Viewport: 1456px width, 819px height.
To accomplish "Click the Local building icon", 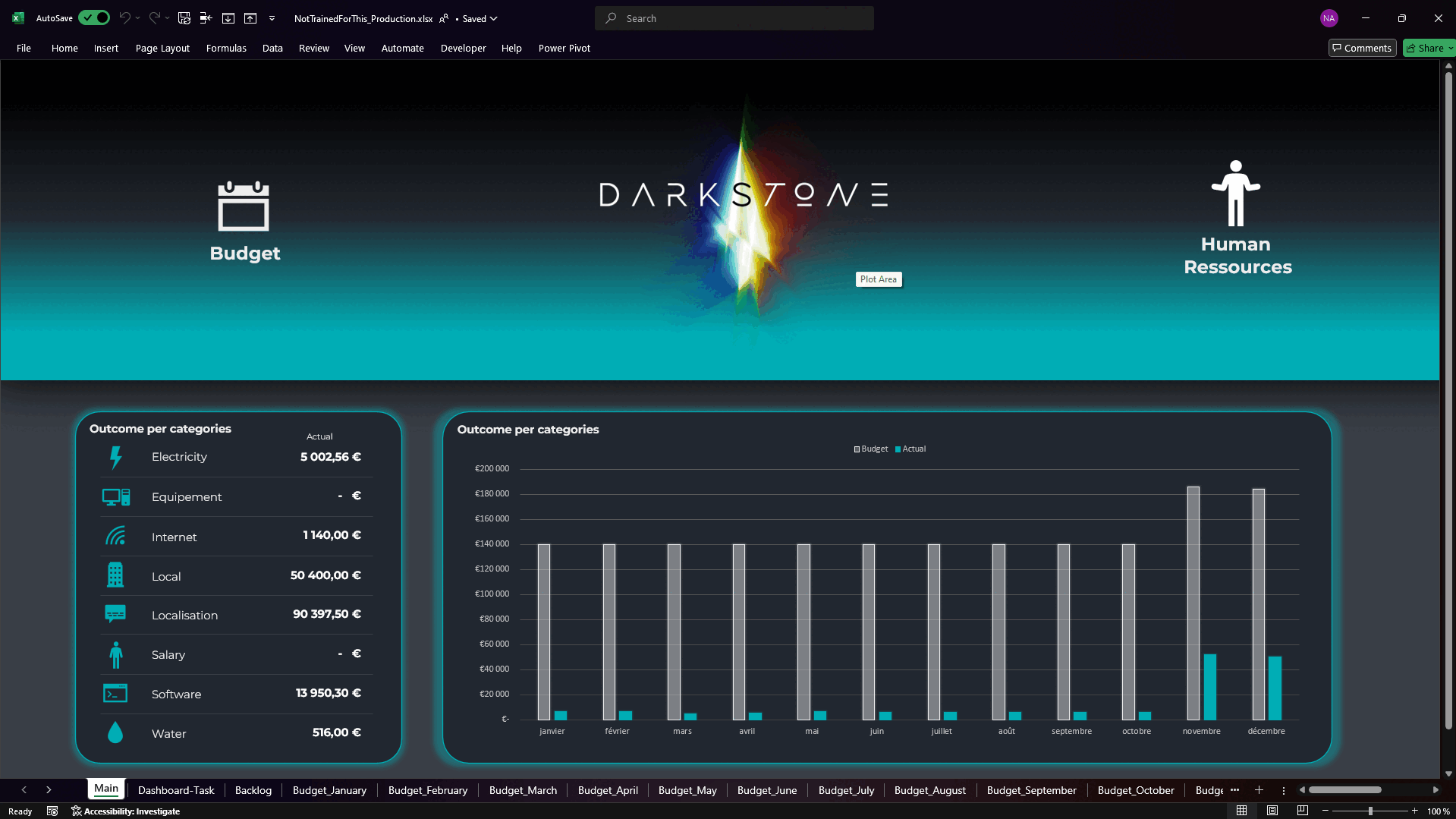I will (115, 575).
